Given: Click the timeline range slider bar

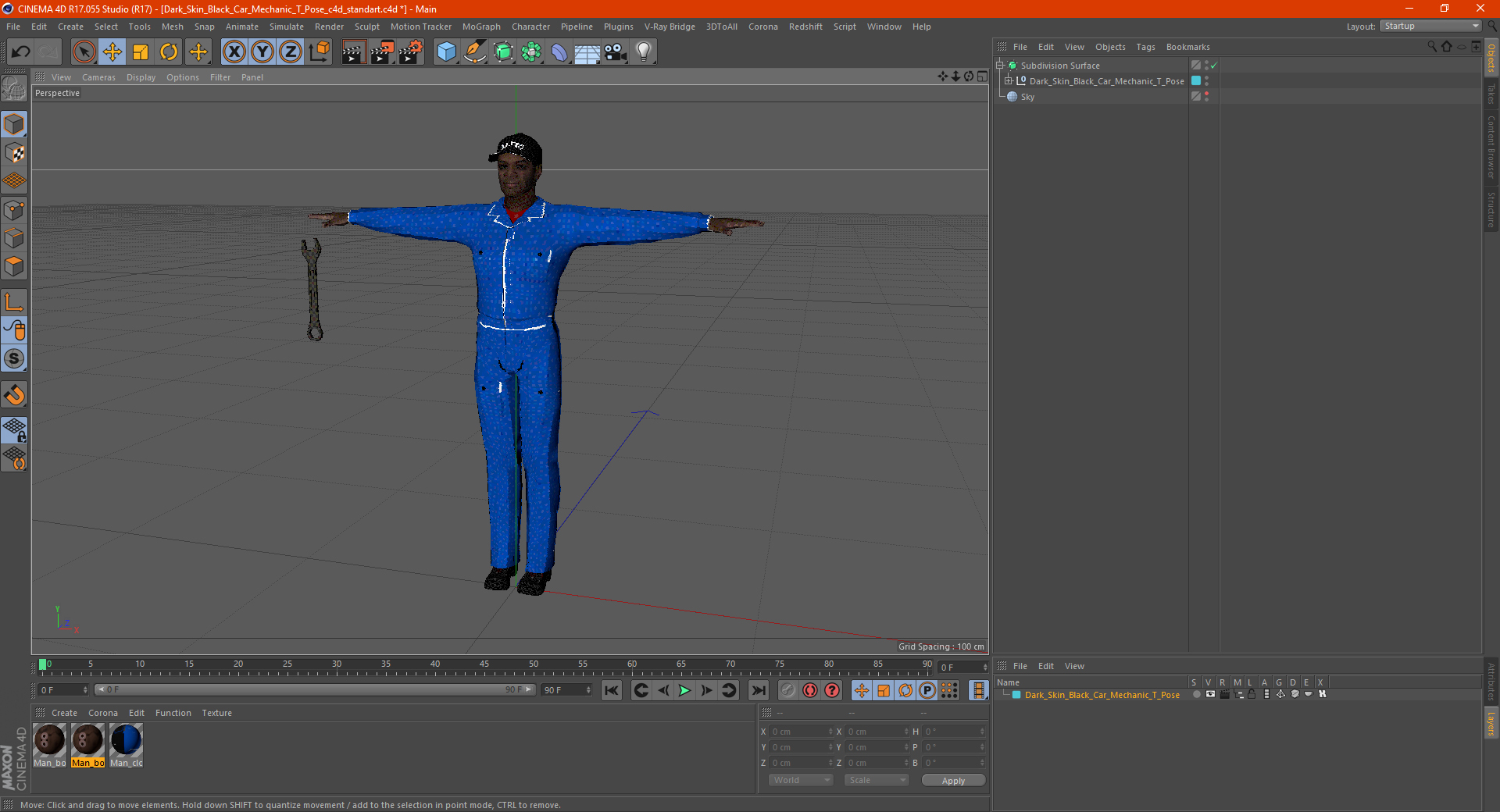Looking at the screenshot, I should tap(314, 689).
